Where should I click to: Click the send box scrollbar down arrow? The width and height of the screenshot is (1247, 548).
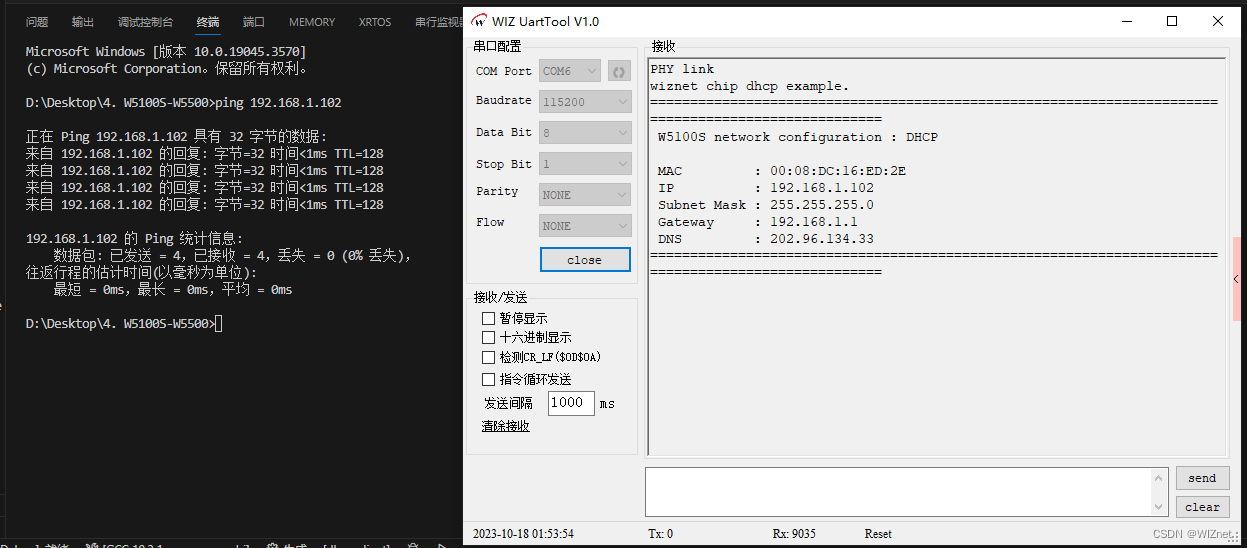point(1160,508)
